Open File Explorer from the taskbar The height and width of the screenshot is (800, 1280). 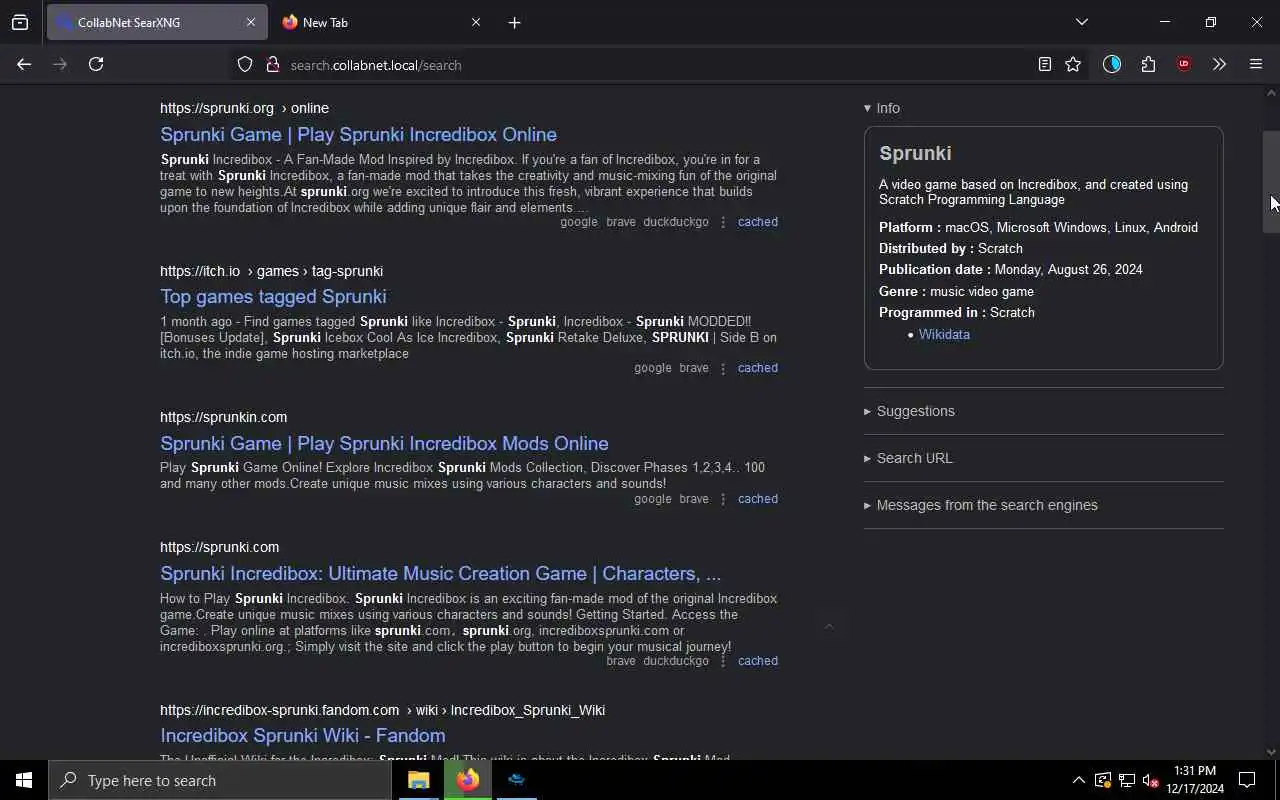[418, 780]
